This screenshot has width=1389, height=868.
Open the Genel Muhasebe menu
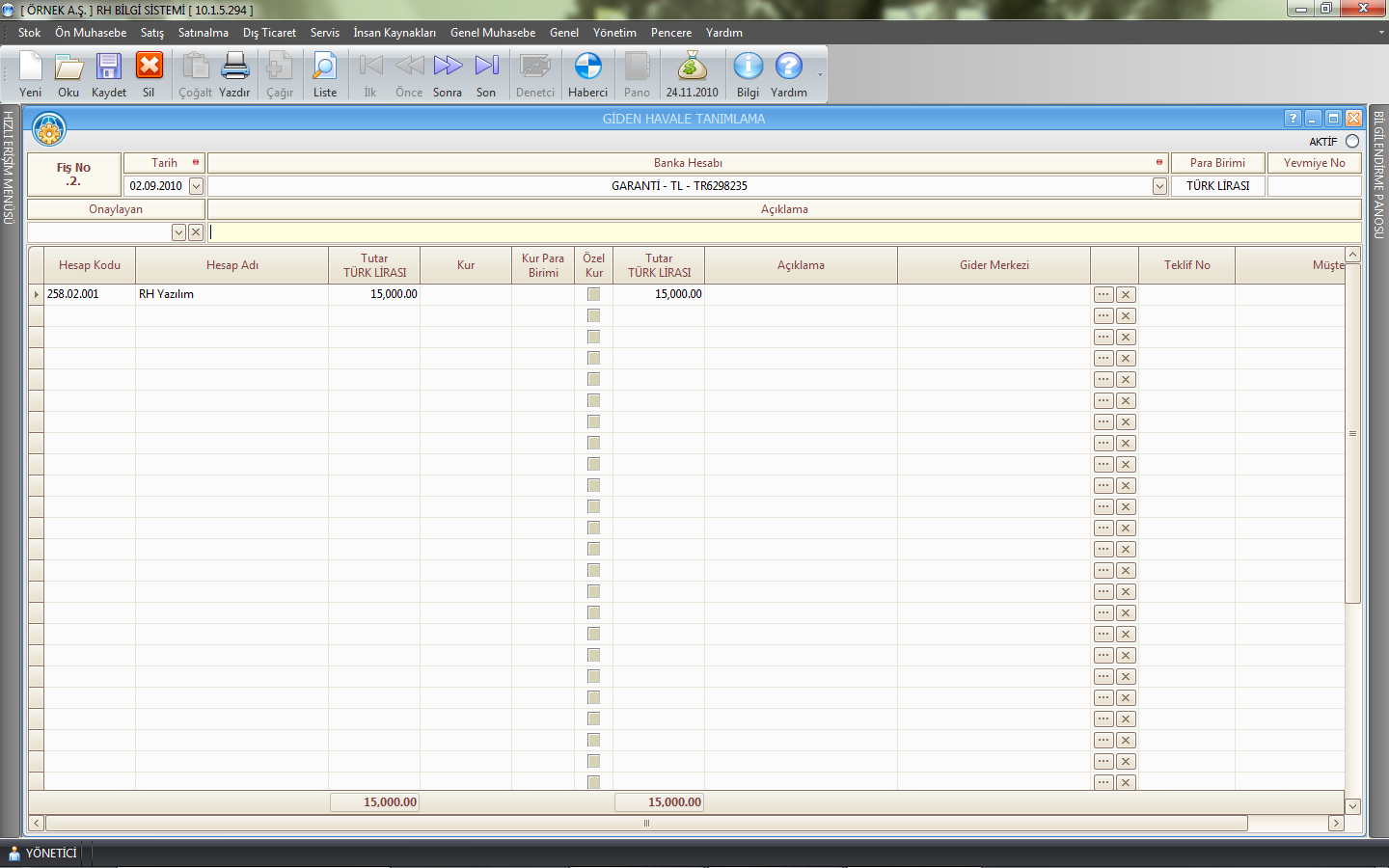[492, 33]
